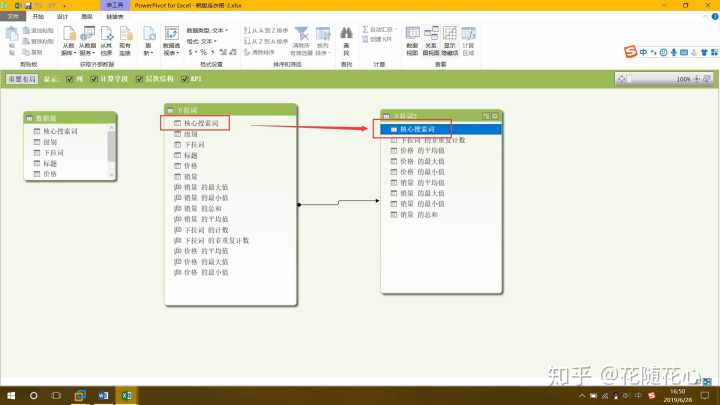720x405 pixels.
Task: Click the Sort A to Z command
Action: 266,30
